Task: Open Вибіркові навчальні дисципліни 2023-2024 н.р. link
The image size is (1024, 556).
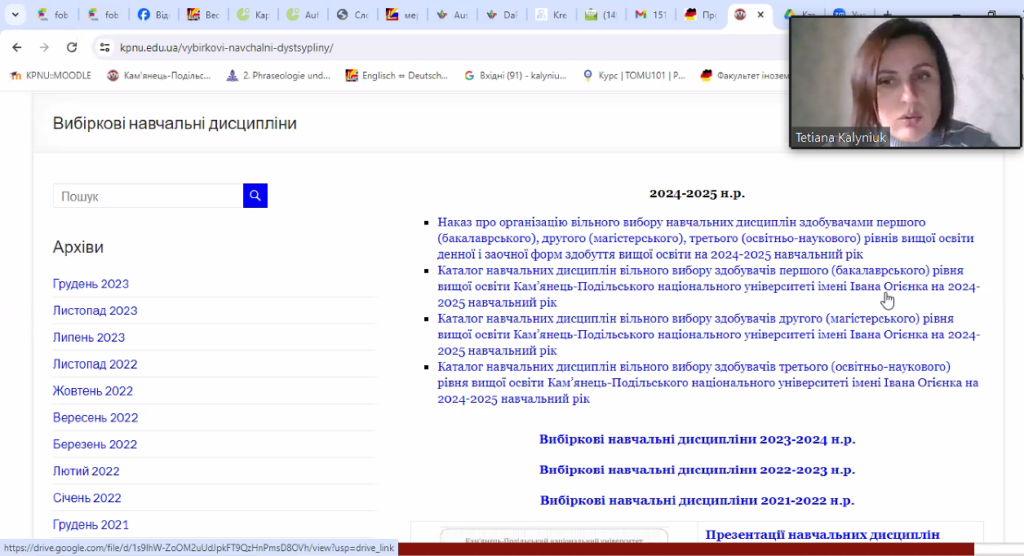Action: click(697, 439)
